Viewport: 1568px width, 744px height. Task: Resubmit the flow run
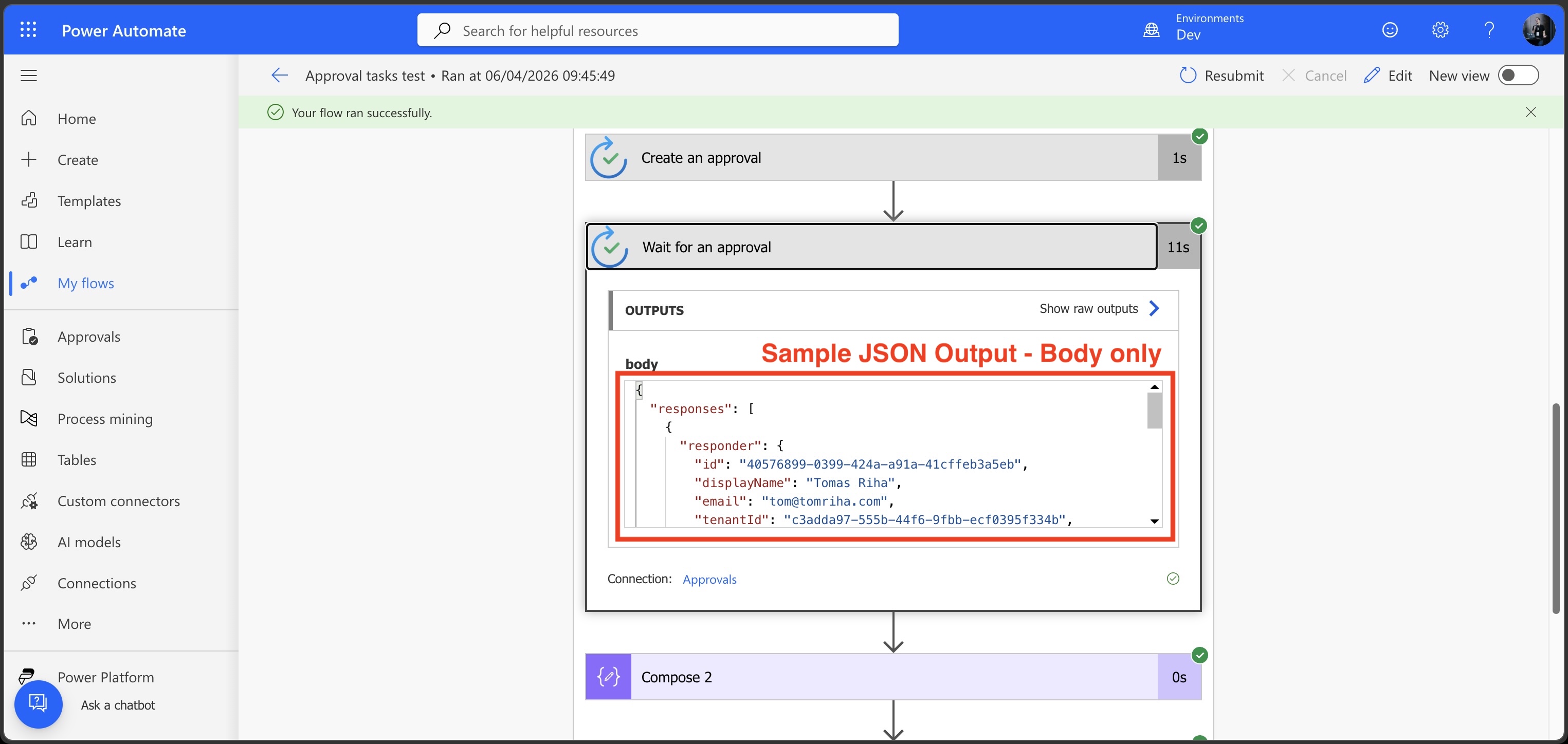pos(1221,75)
